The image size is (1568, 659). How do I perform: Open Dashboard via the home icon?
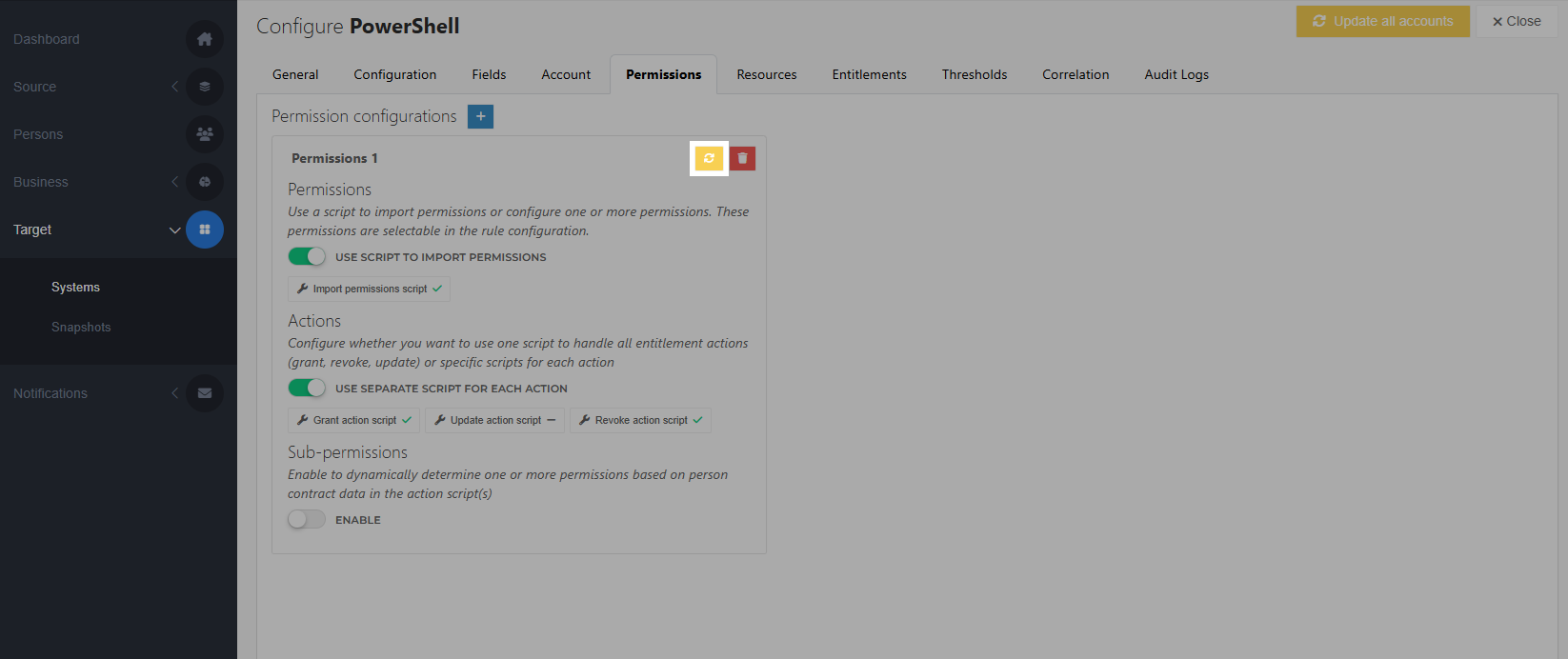tap(205, 39)
